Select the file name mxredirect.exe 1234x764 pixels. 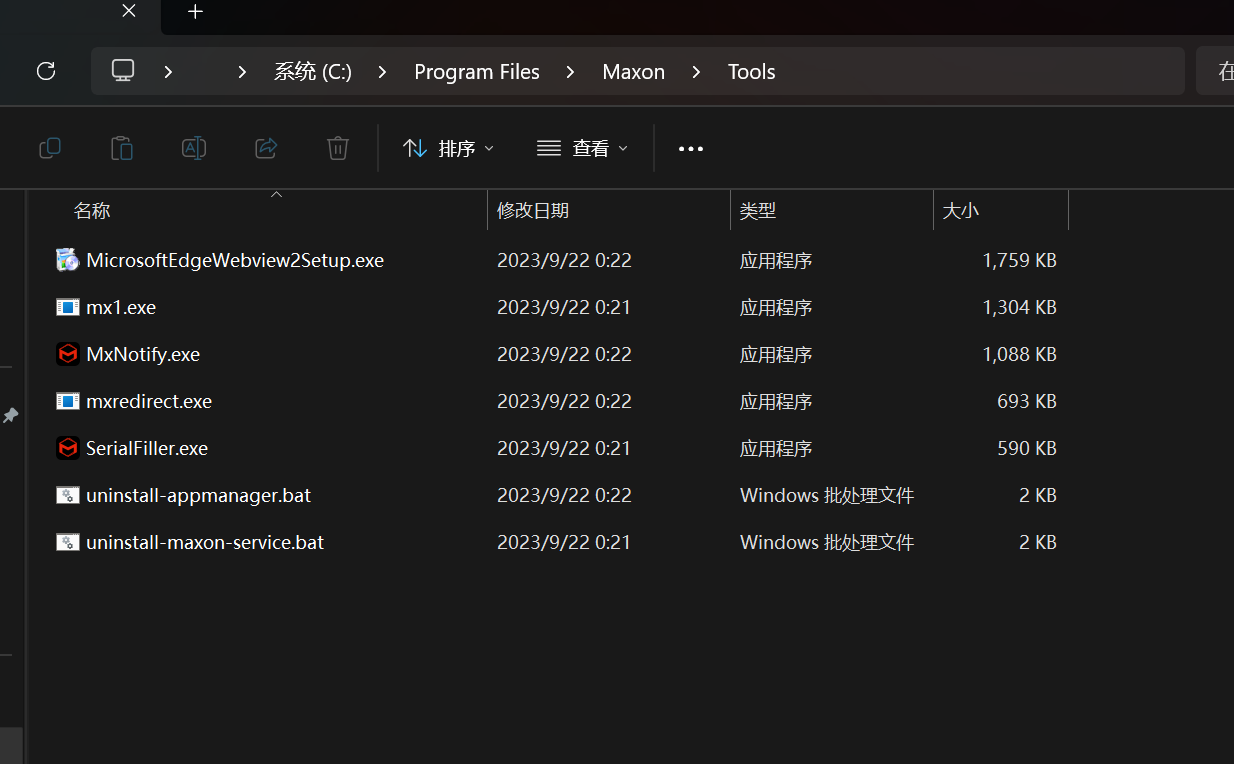click(x=149, y=401)
